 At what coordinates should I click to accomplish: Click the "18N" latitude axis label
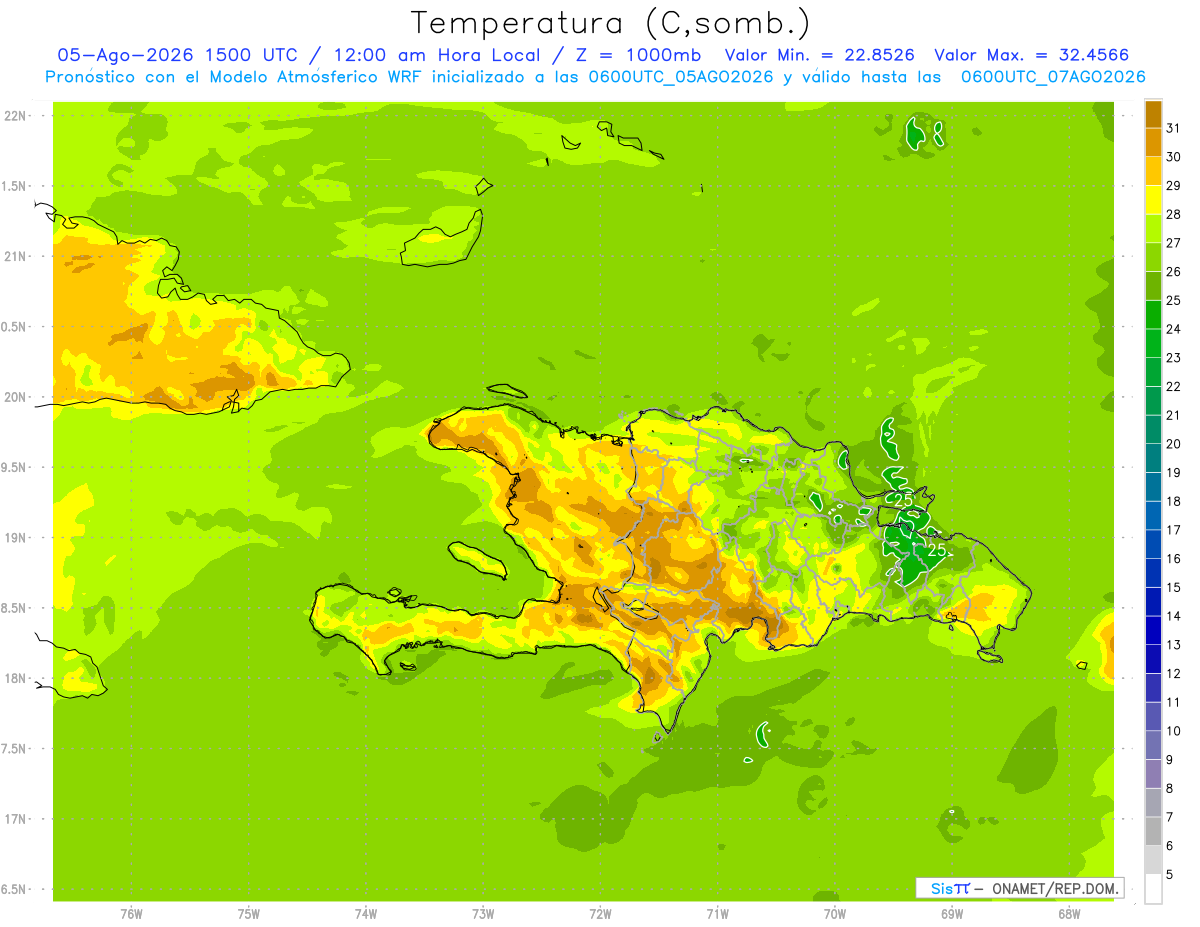click(x=16, y=678)
